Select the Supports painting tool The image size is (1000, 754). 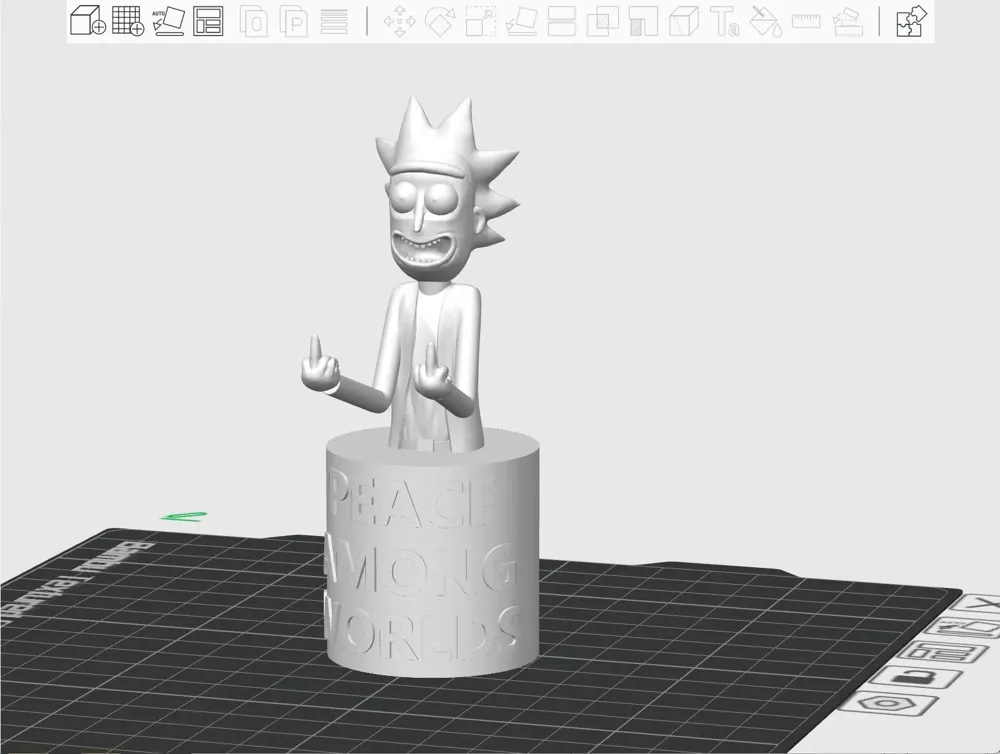click(643, 22)
